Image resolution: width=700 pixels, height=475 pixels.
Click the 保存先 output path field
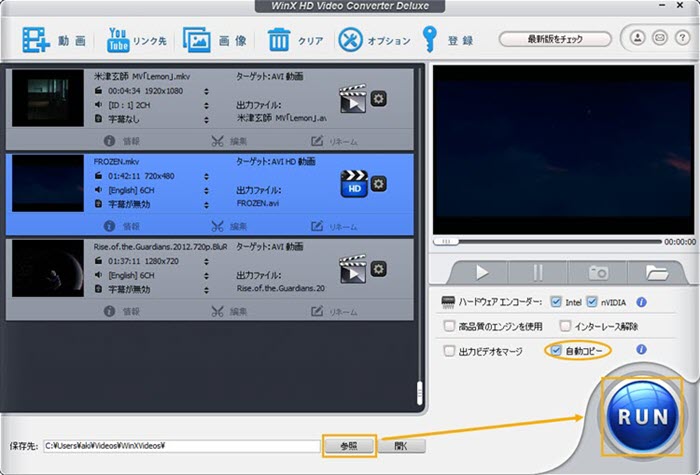click(x=182, y=446)
